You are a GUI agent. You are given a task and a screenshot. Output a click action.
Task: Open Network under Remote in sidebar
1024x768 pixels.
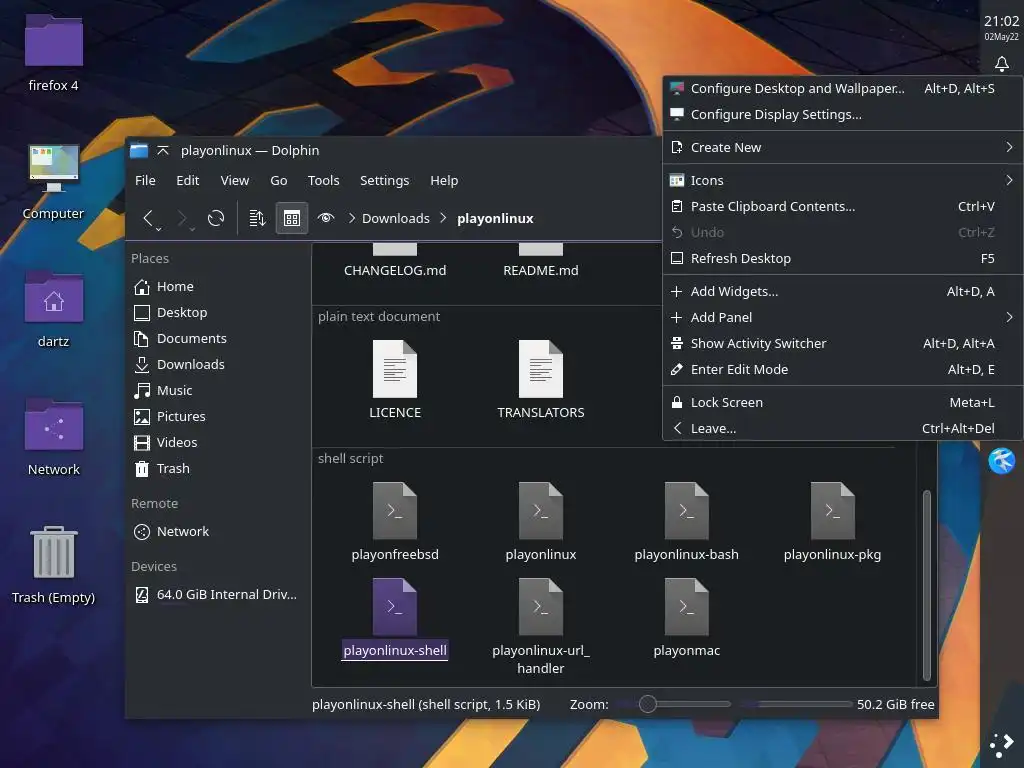coord(218,532)
